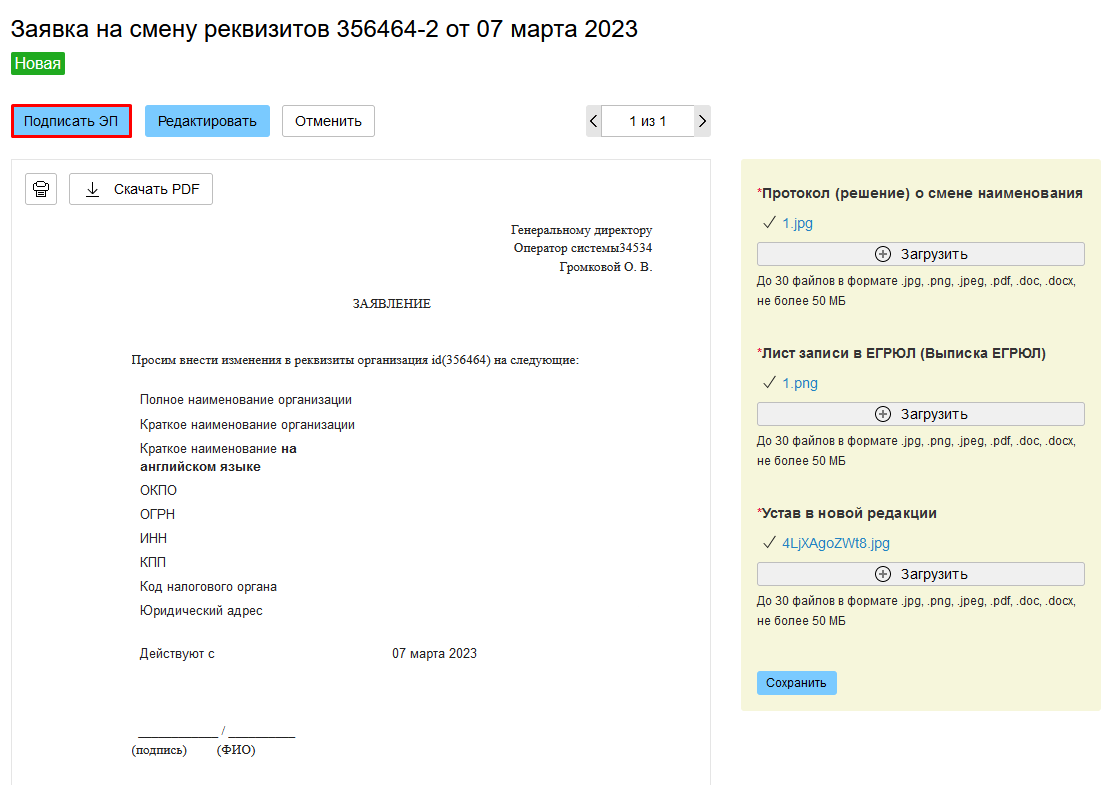Click the Подписать ЭП button

point(71,121)
